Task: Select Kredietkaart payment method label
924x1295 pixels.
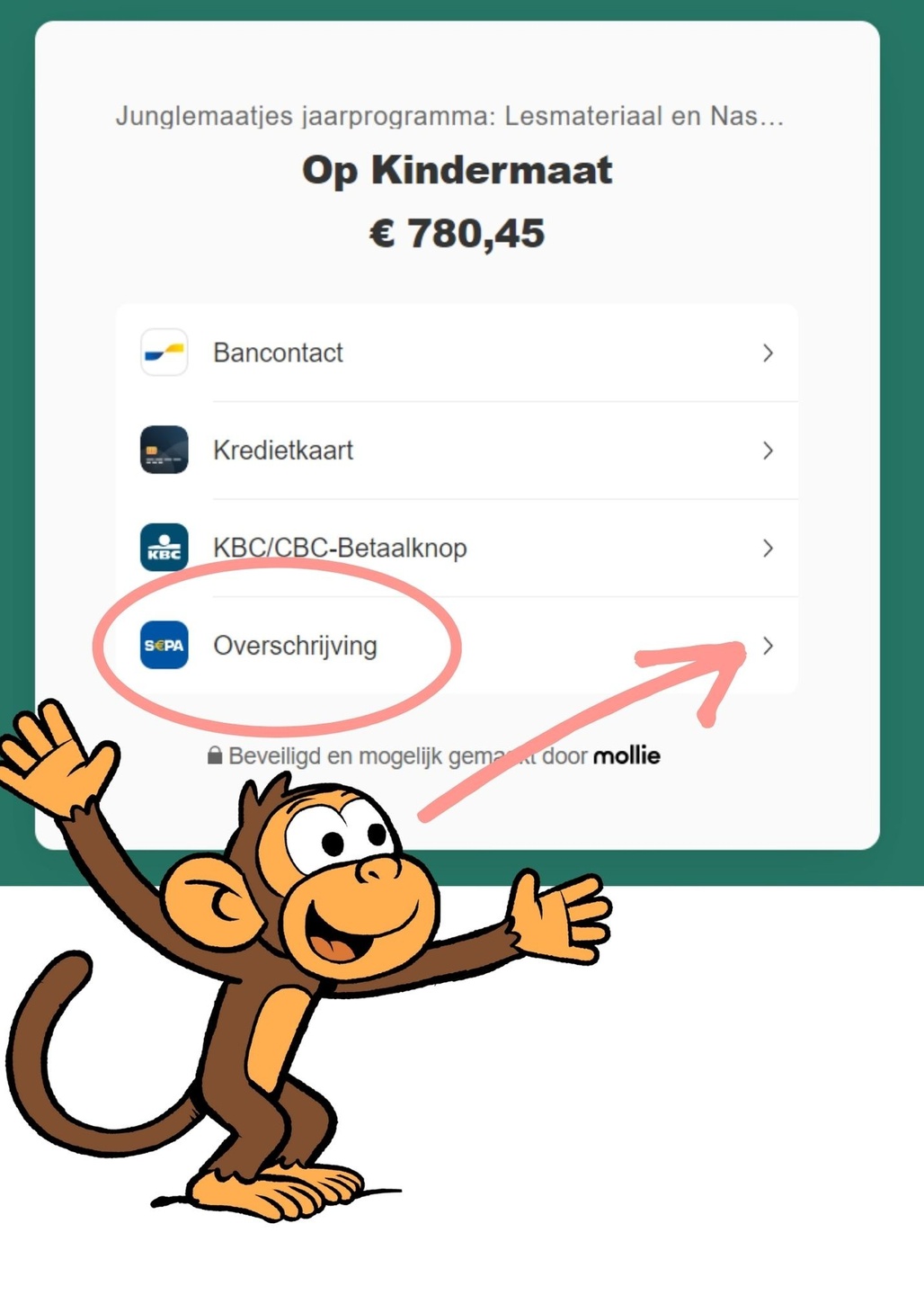Action: click(x=283, y=450)
